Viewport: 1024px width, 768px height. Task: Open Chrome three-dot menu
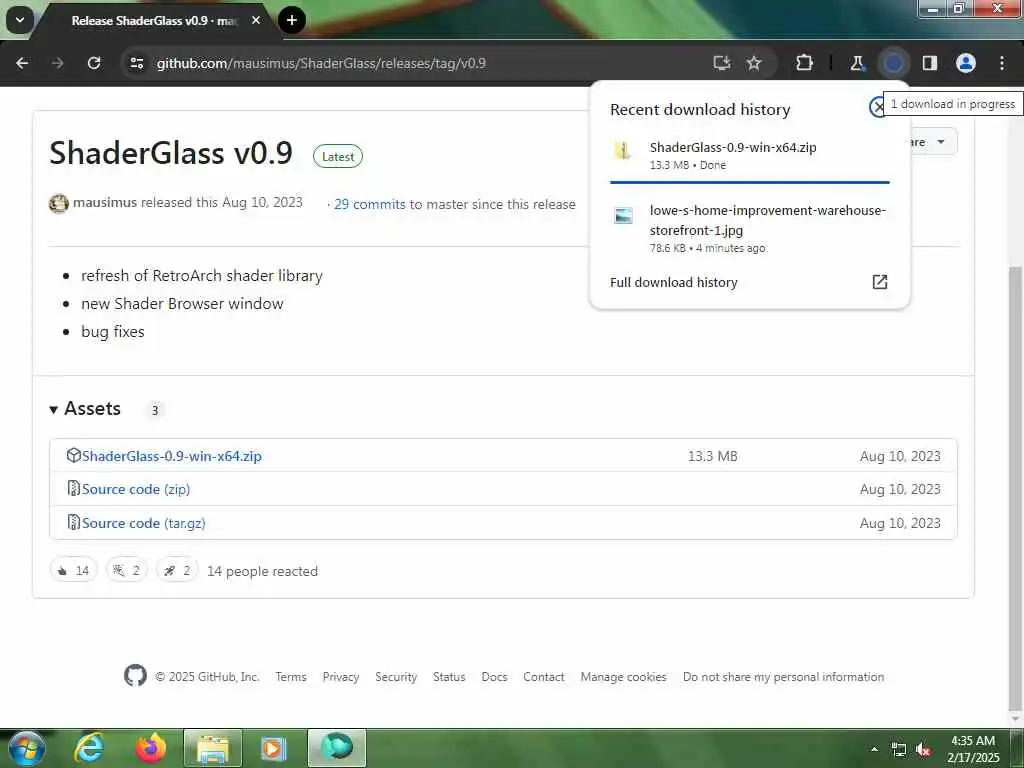click(1001, 63)
